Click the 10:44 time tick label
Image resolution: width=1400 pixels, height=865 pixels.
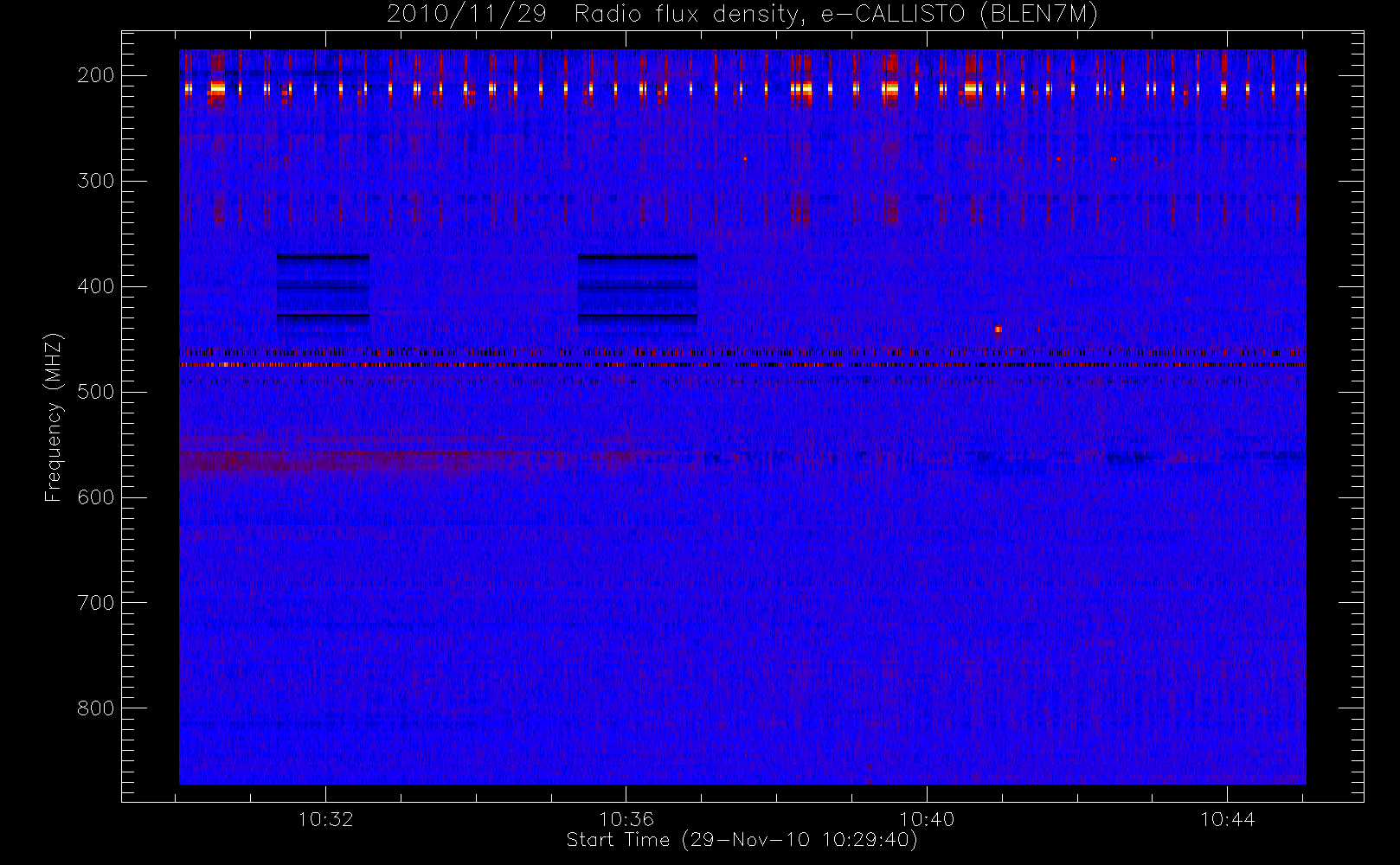click(1227, 819)
